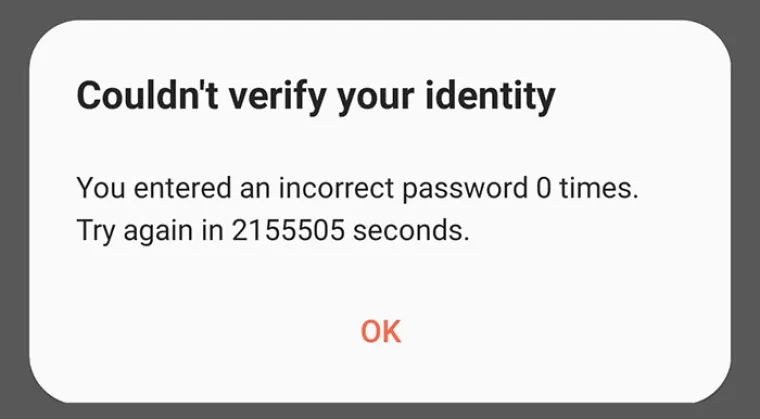Click the dimmed background above the dialog
The height and width of the screenshot is (419, 760).
(380, 9)
